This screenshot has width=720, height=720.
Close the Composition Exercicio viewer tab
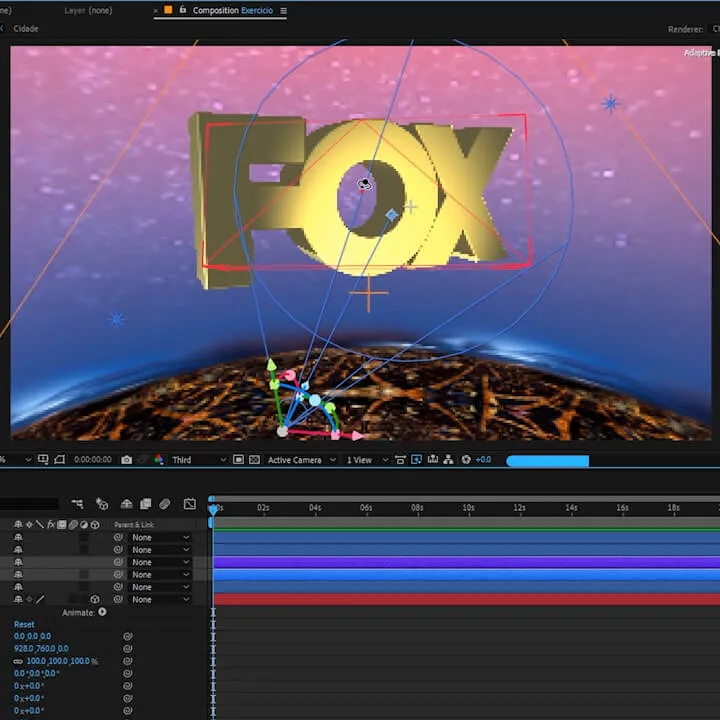(x=156, y=11)
